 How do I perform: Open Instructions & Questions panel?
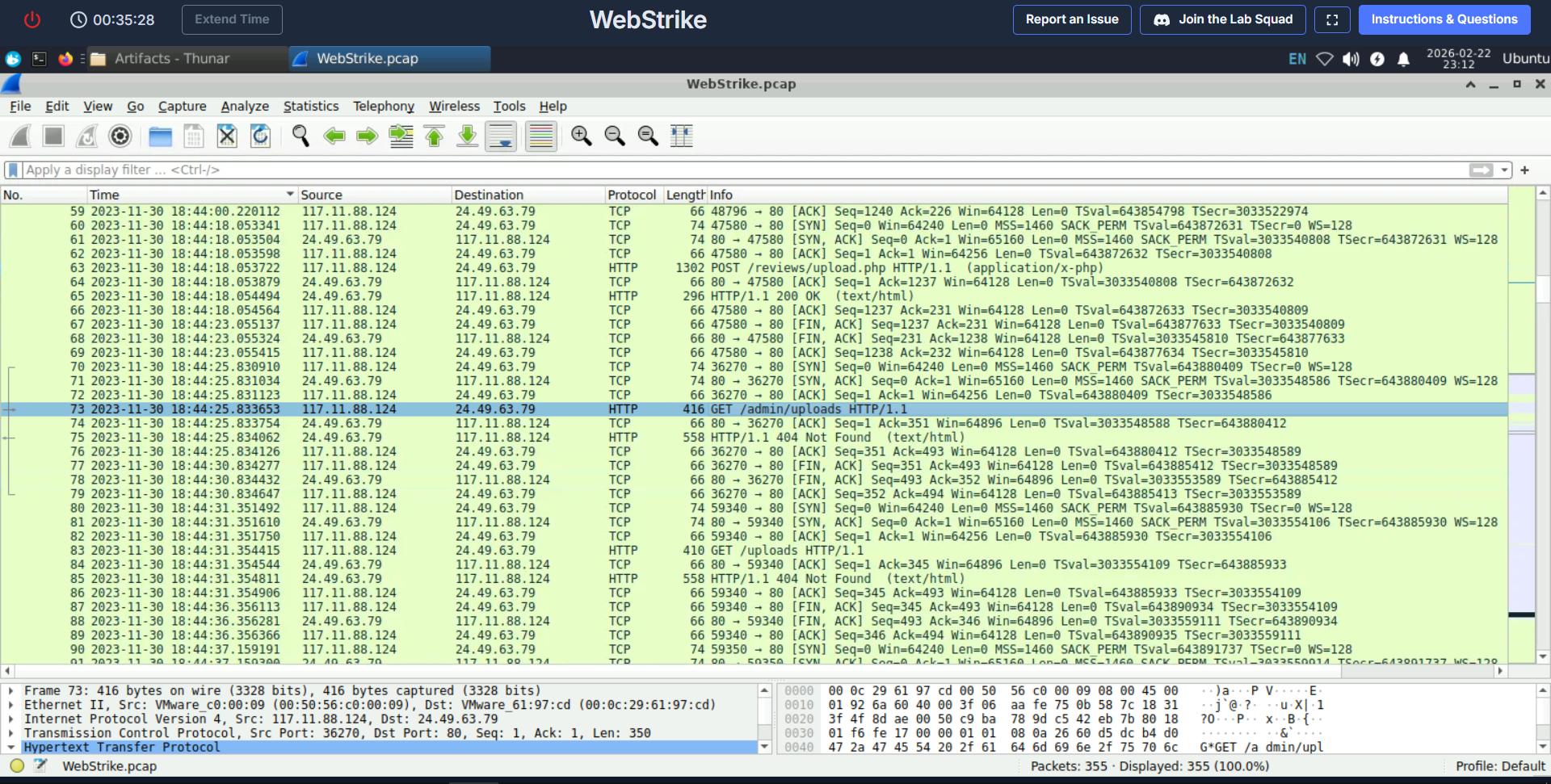[1444, 19]
